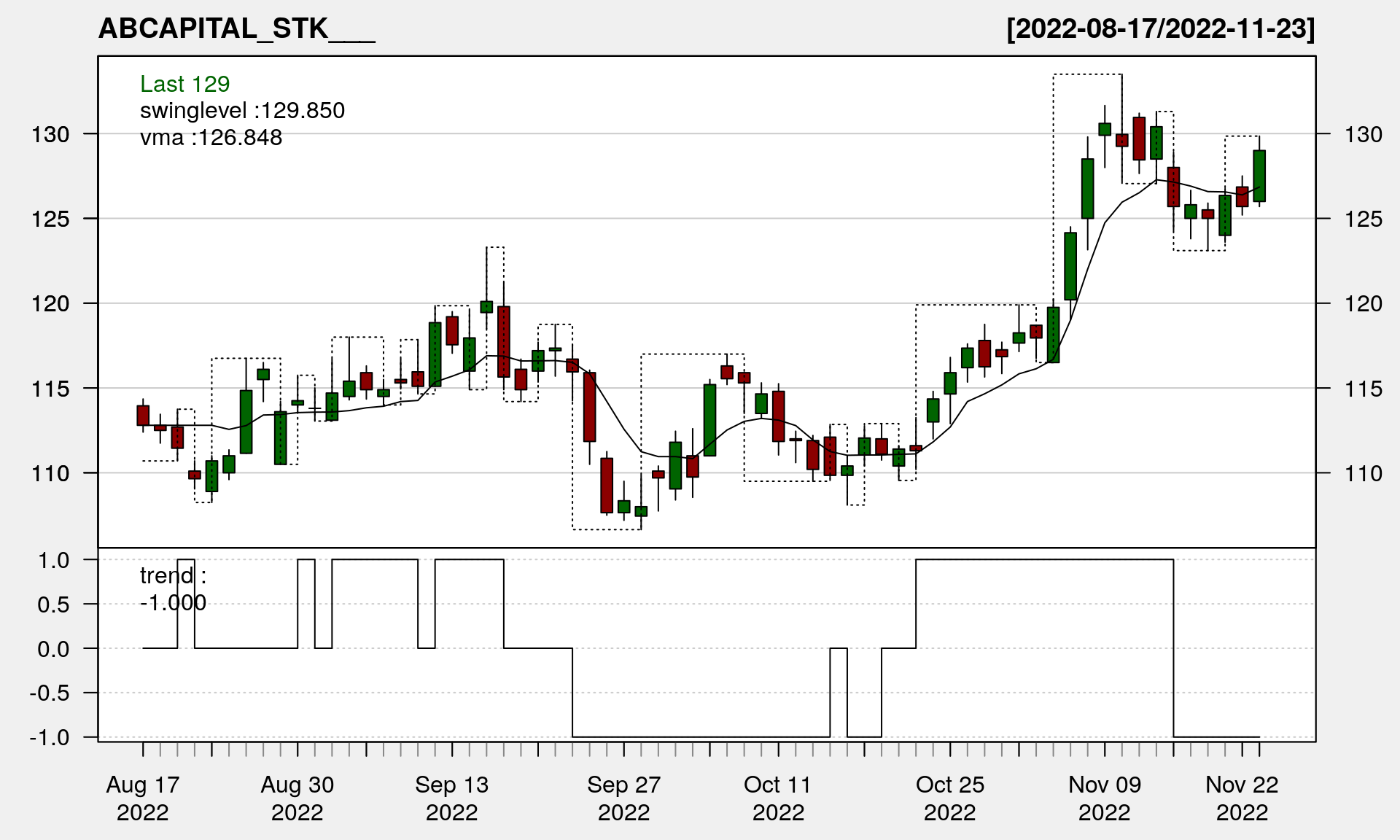Click the last green candlestick on chart
1400x840 pixels.
(x=1259, y=176)
